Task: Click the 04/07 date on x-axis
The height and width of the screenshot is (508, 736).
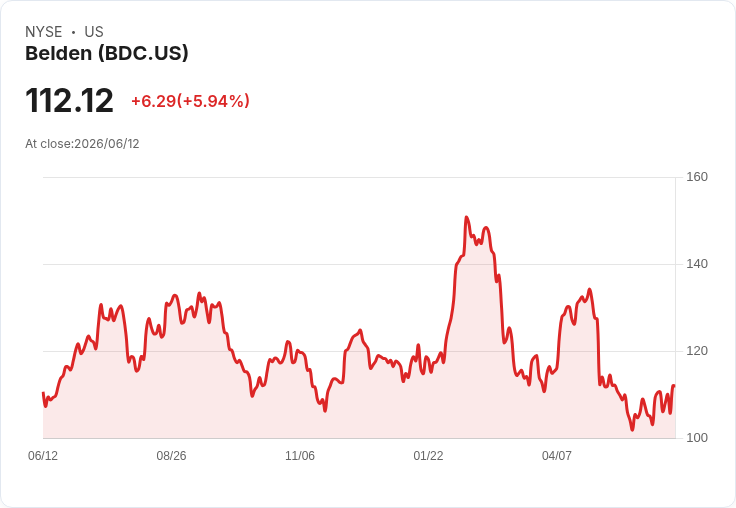Action: point(557,455)
